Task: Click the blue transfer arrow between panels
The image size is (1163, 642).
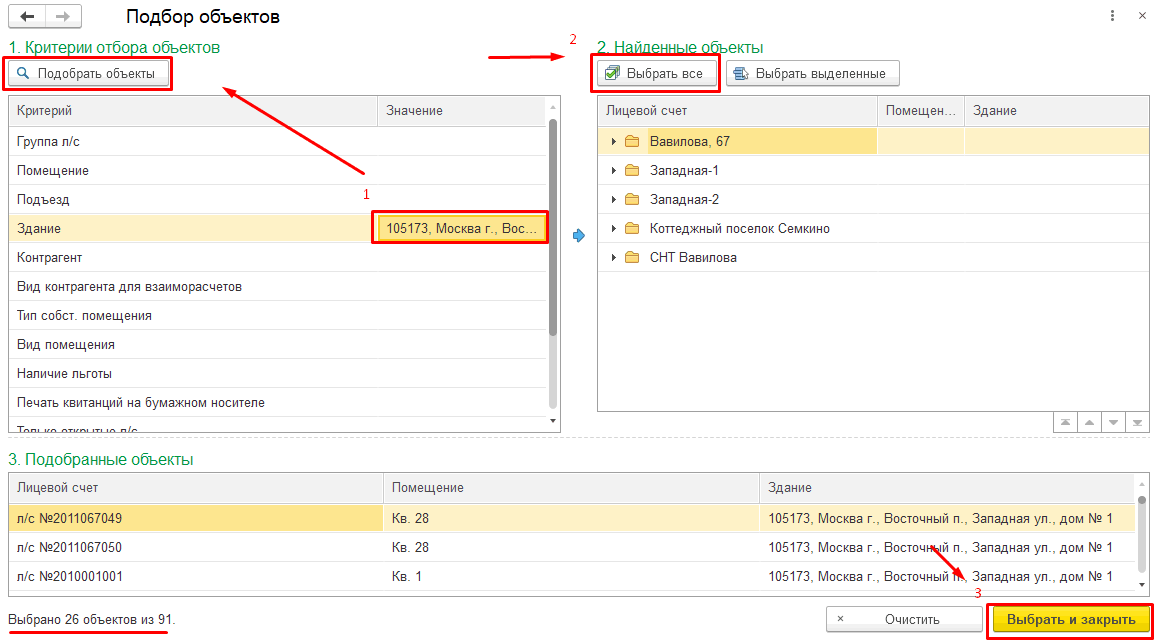Action: 579,235
